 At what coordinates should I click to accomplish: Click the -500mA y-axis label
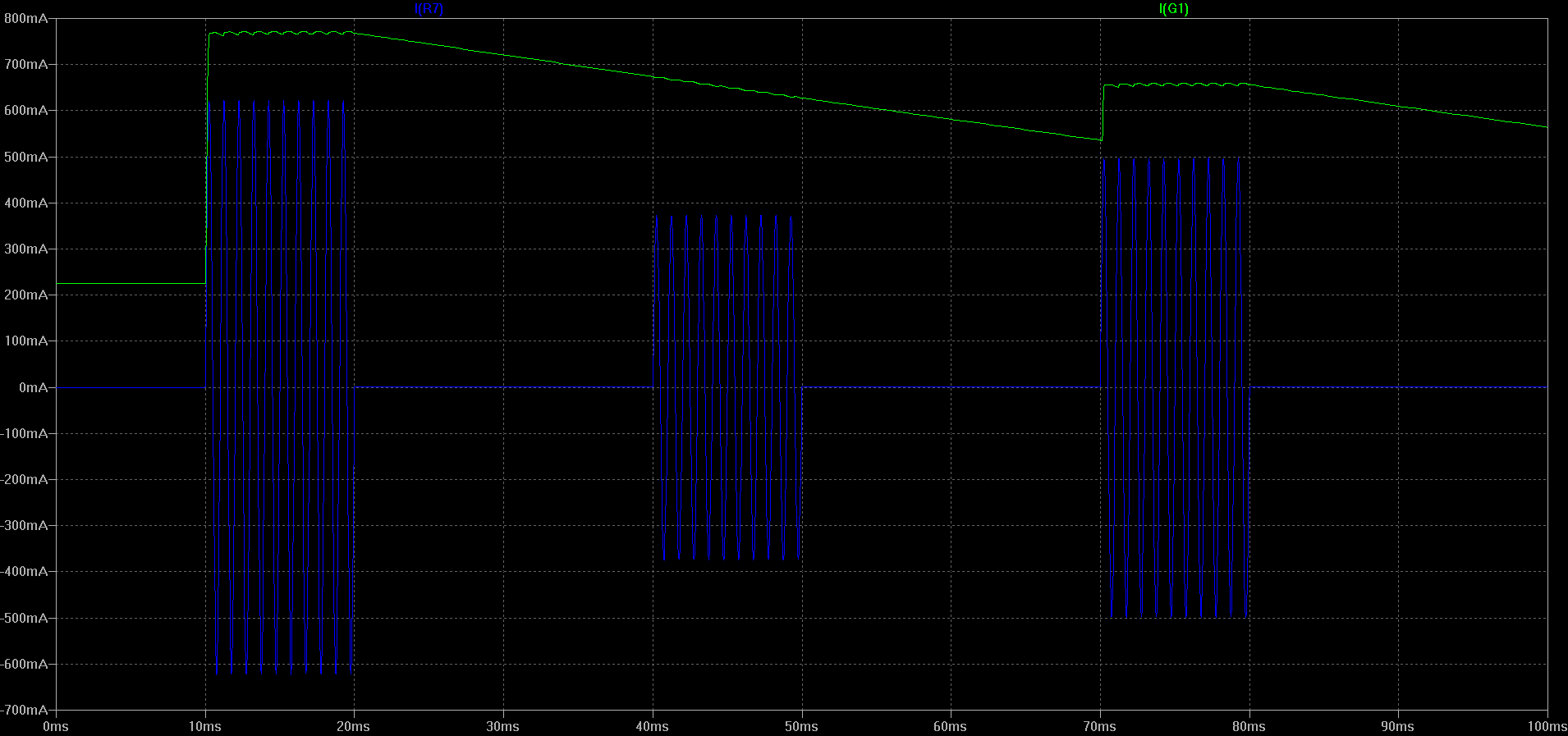pyautogui.click(x=25, y=618)
